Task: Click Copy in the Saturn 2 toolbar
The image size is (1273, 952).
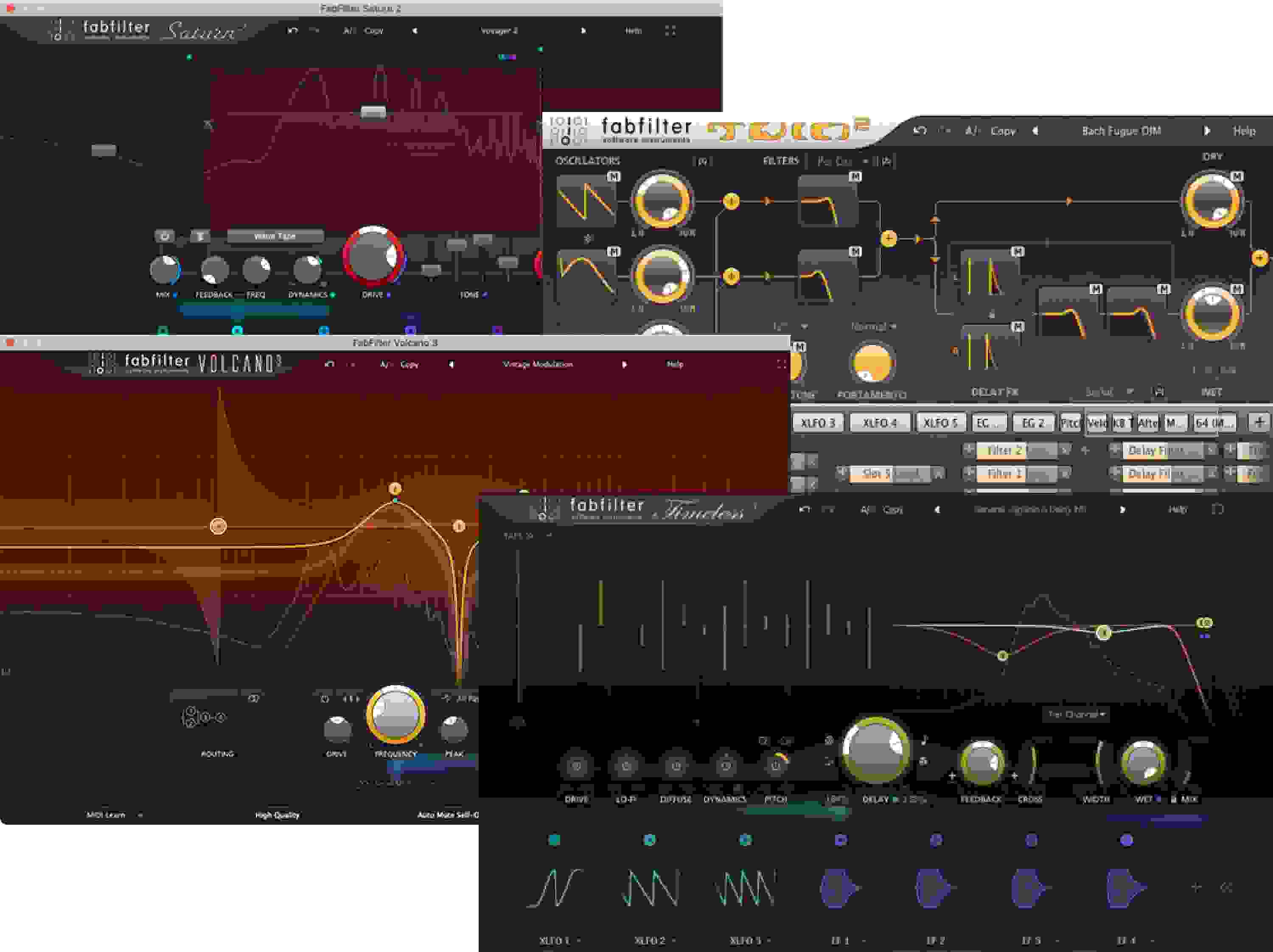Action: [x=374, y=31]
